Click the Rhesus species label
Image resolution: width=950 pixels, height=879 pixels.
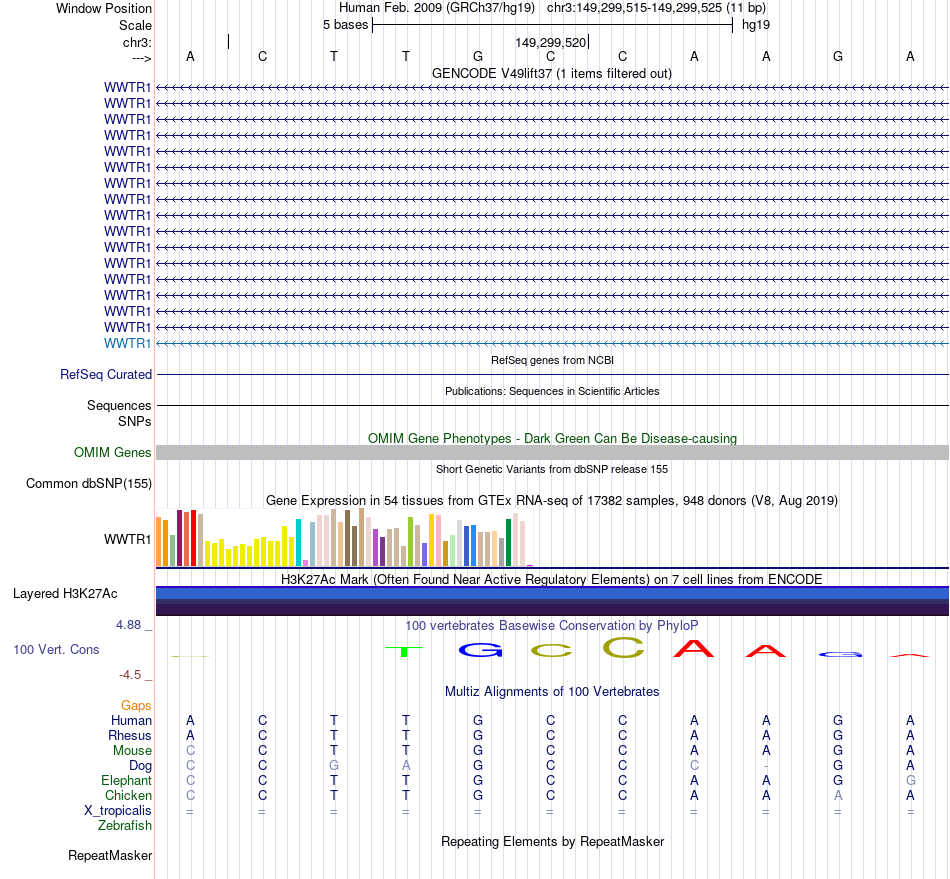(x=130, y=735)
